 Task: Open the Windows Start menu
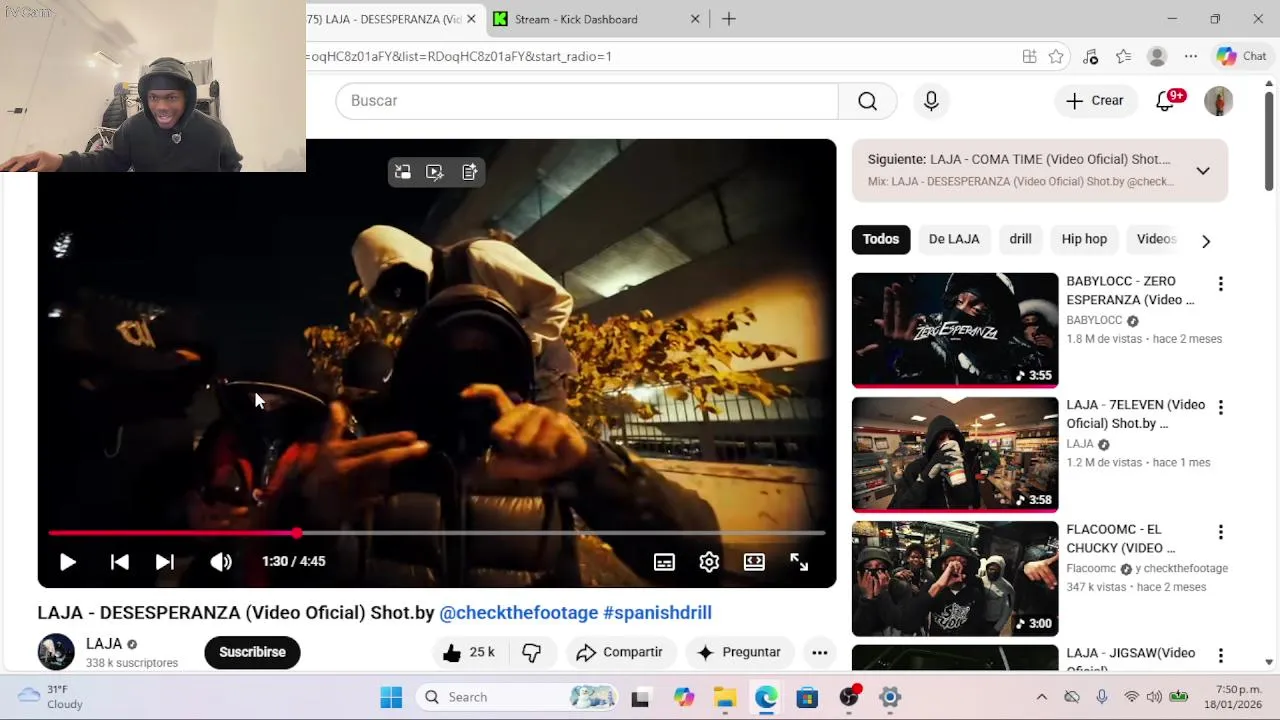(x=391, y=697)
